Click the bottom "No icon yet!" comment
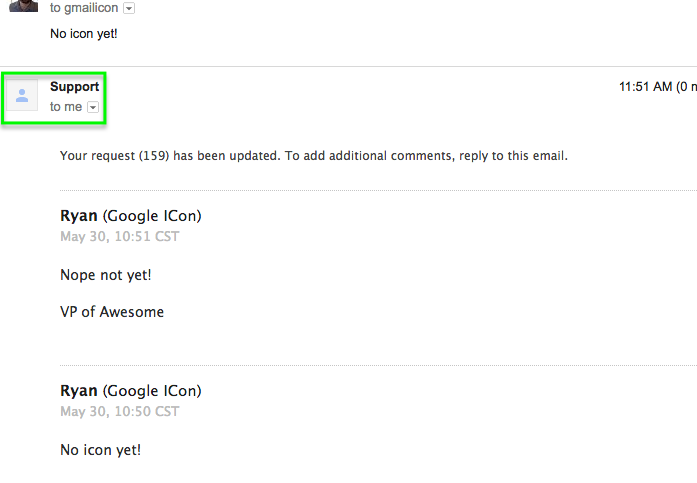This screenshot has height=483, width=697. 100,450
